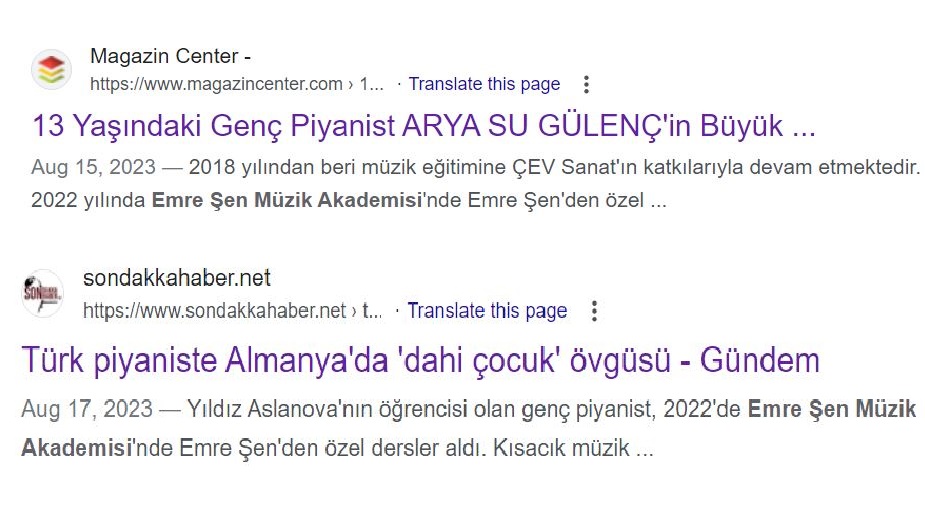Click the 'Aug 17, 2023' date text
Screen dimensions: 925x520
pos(87,409)
